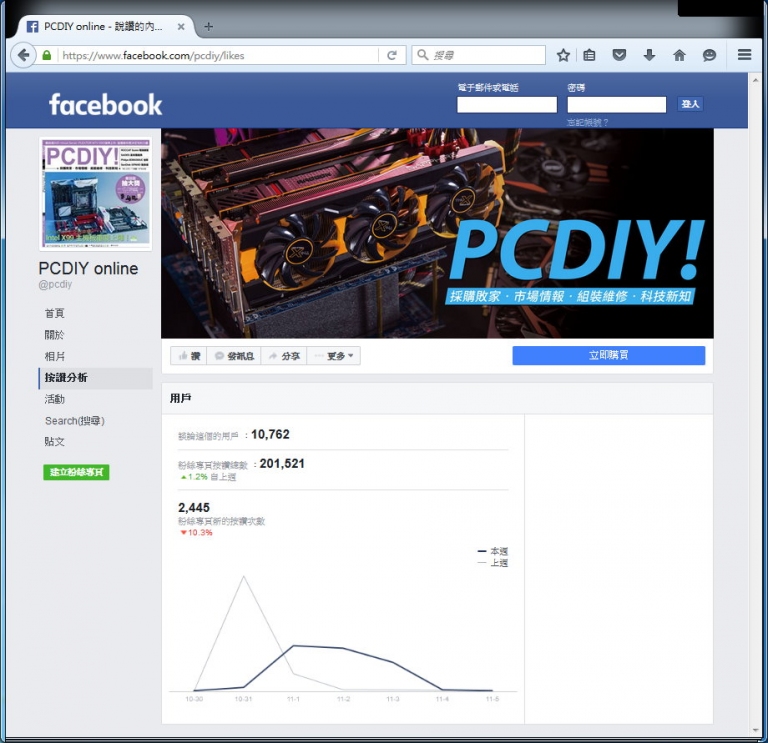Click the 用戶 section header
This screenshot has width=768, height=743.
[x=180, y=398]
